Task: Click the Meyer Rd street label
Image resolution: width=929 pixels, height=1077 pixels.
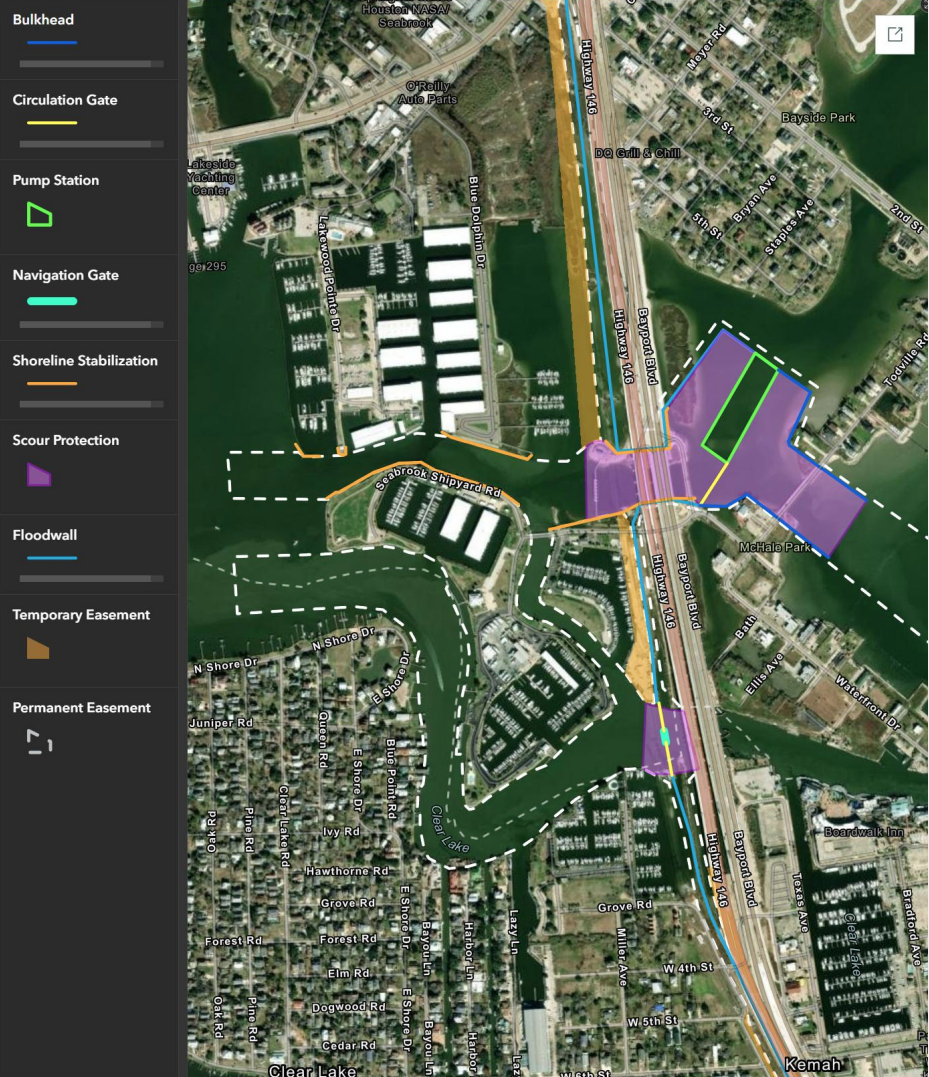Action: coord(706,47)
